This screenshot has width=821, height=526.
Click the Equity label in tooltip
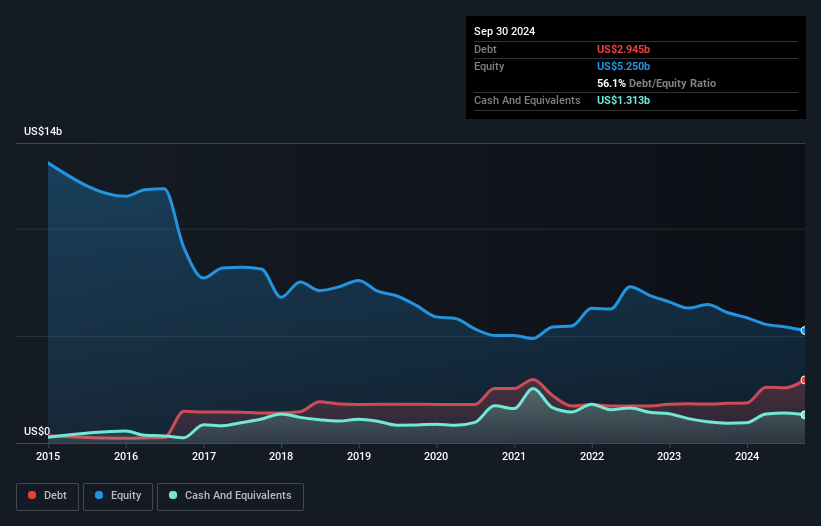tap(489, 66)
